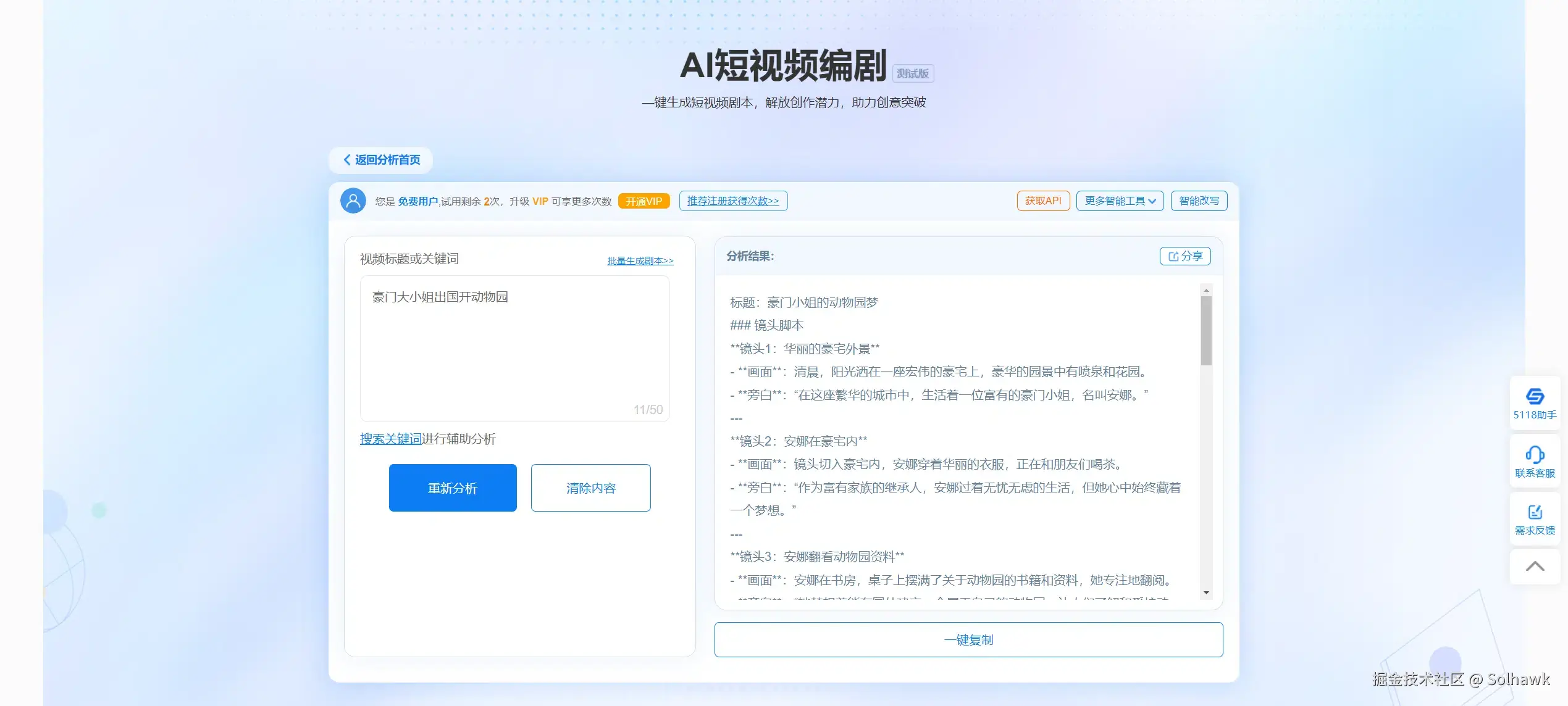Click the 分享 share button

[x=1184, y=256]
